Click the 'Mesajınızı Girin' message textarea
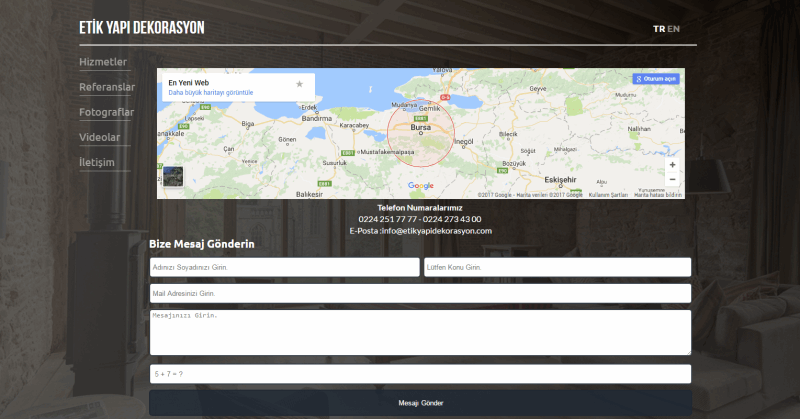800x419 pixels. click(420, 332)
